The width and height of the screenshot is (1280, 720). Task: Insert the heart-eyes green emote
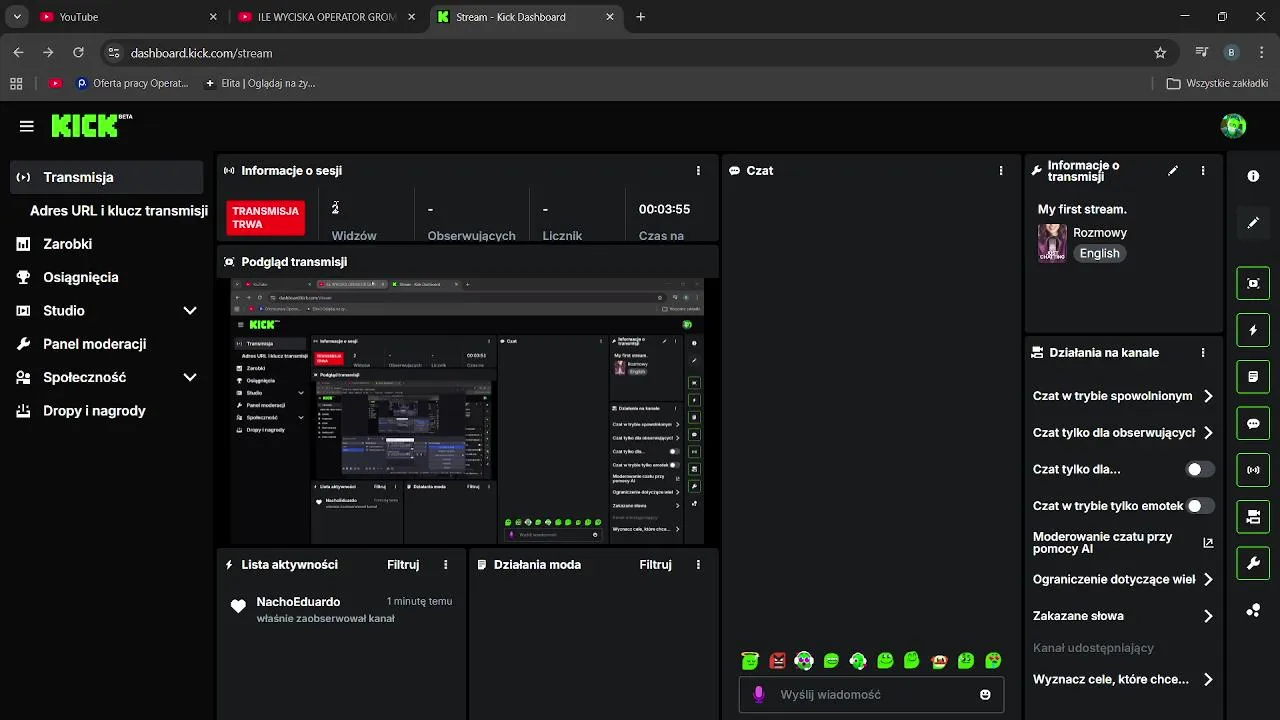coord(993,661)
